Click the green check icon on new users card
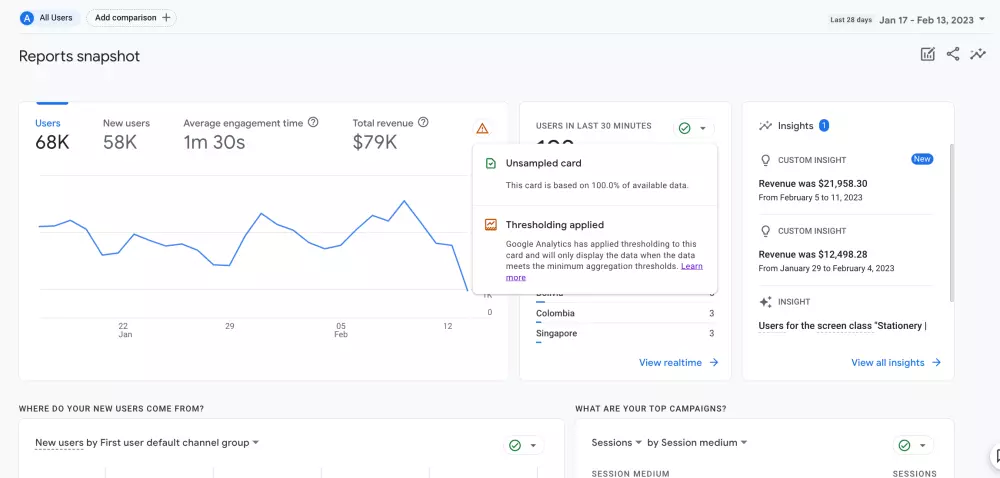Screen dimensions: 1000x478 pyautogui.click(x=515, y=445)
